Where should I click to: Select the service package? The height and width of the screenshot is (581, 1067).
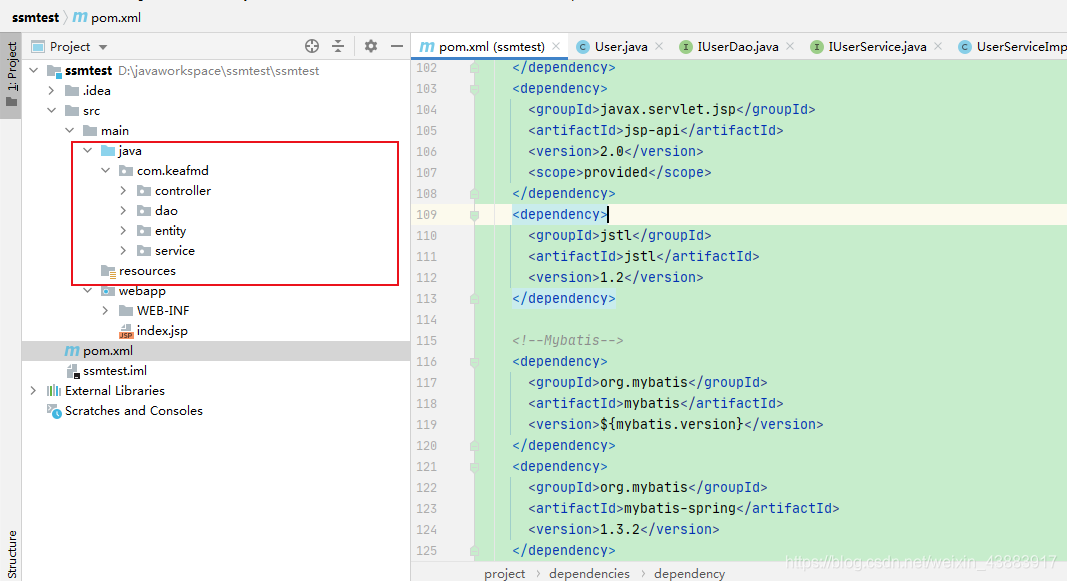pos(174,250)
